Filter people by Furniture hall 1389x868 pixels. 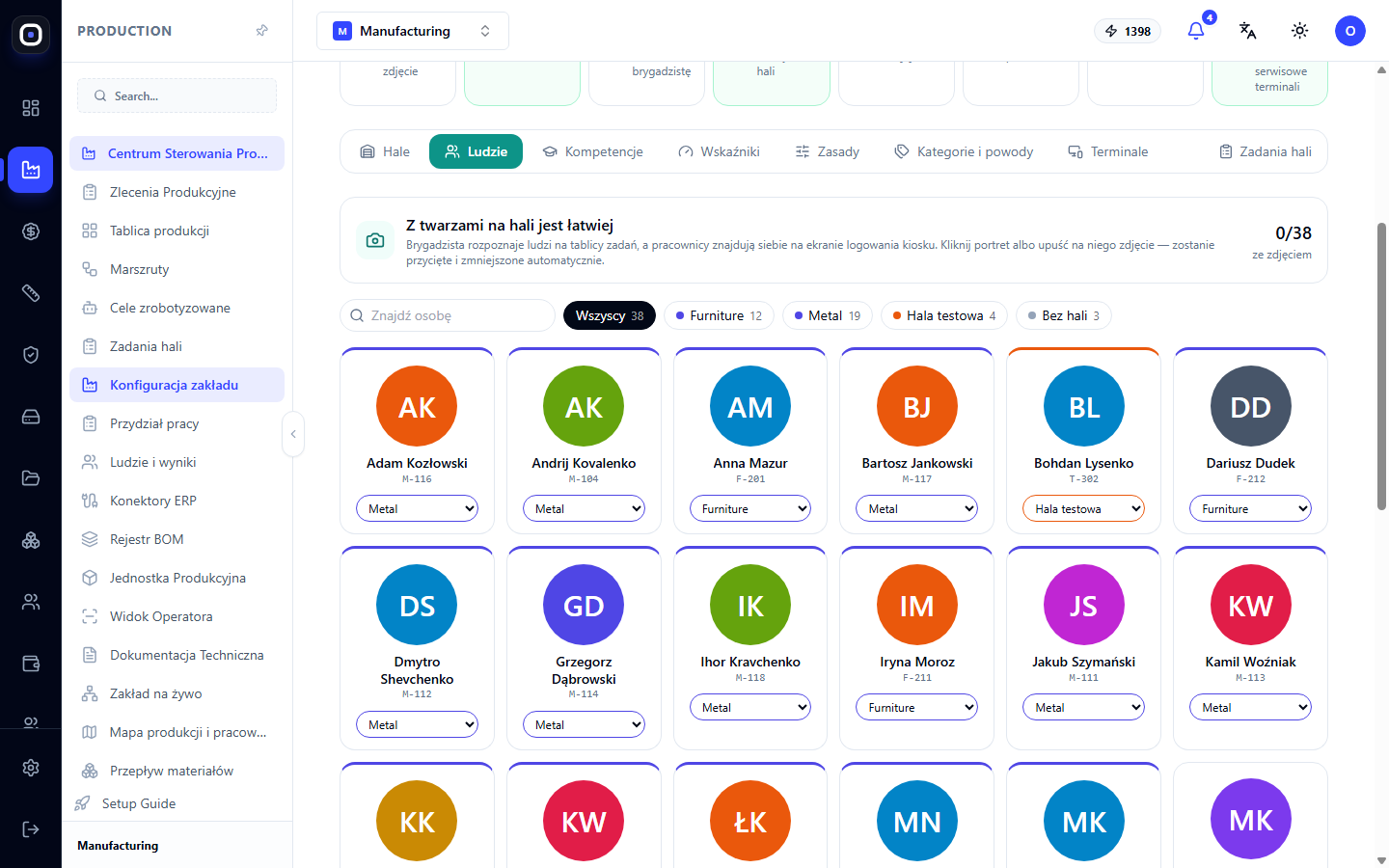point(719,315)
